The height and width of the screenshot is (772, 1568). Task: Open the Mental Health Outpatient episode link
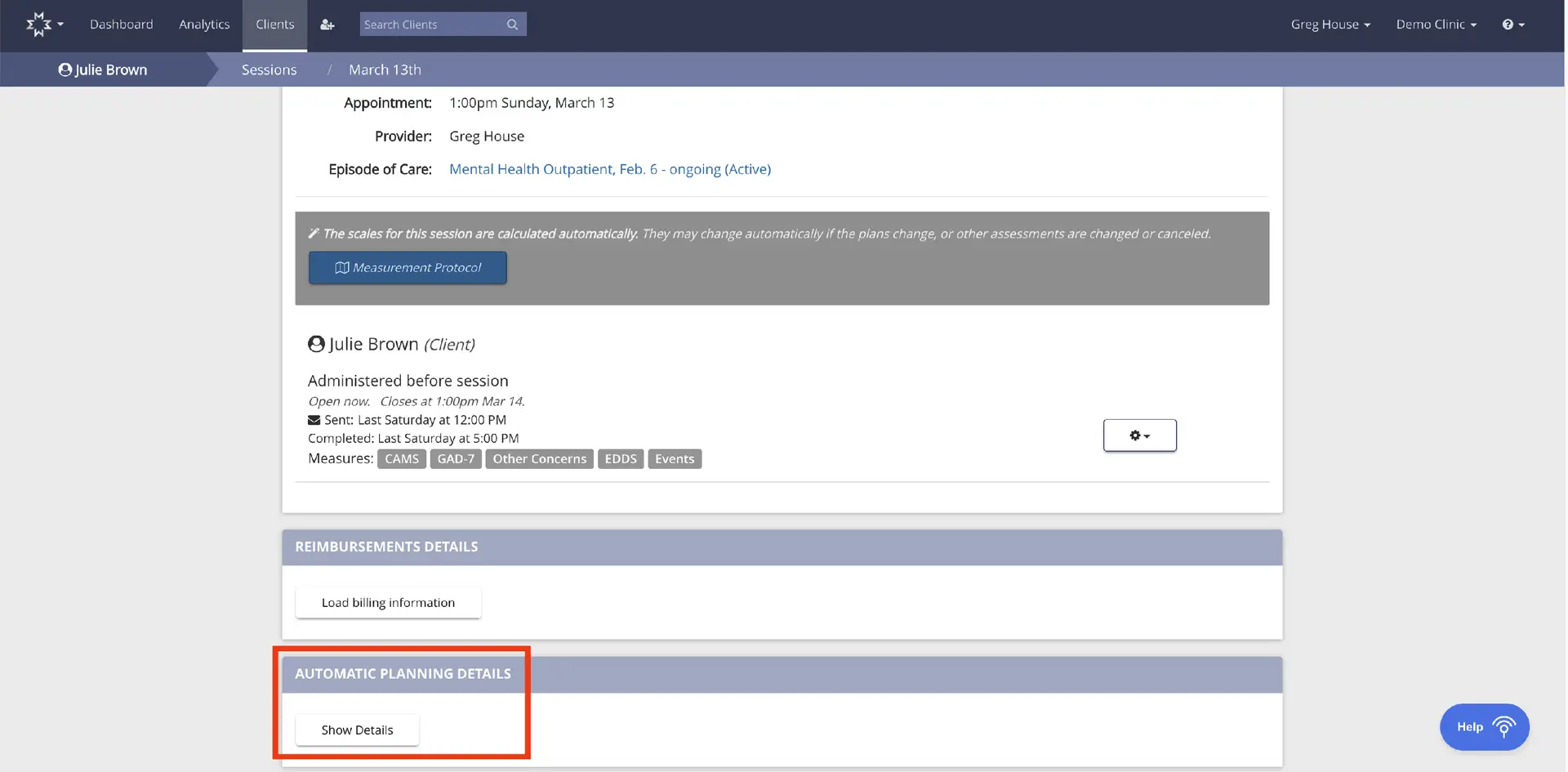tap(609, 169)
